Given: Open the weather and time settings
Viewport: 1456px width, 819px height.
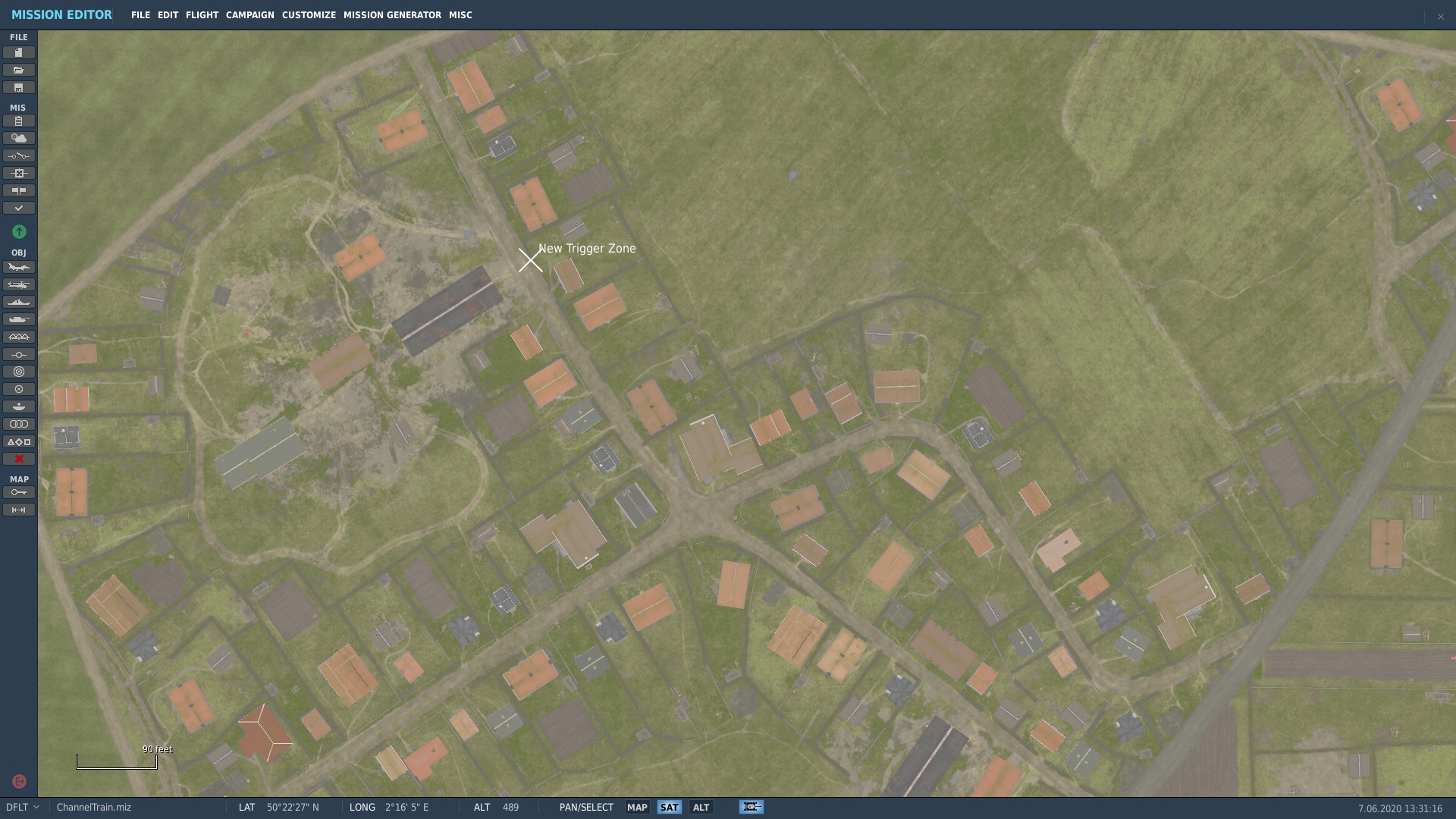Looking at the screenshot, I should 19,138.
